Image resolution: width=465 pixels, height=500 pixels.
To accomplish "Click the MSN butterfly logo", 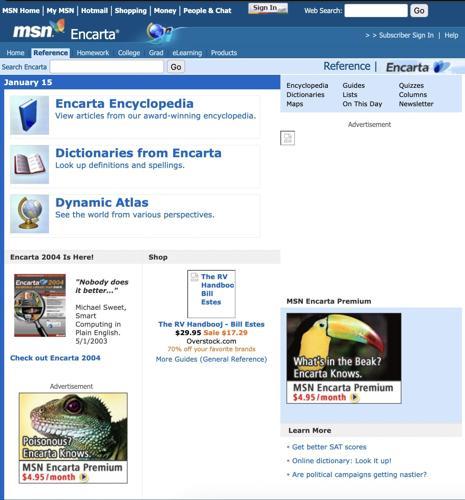I will pos(38,29).
